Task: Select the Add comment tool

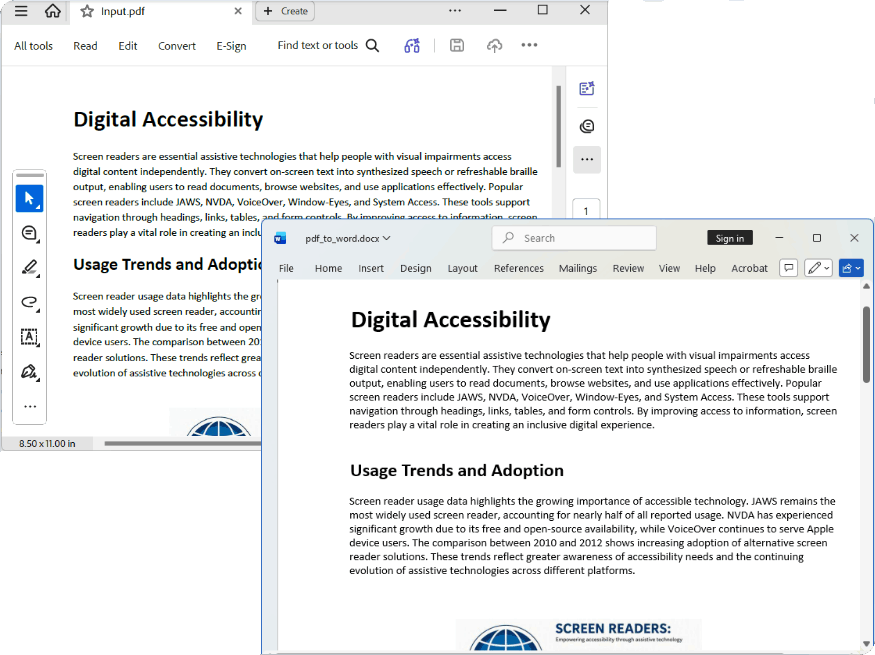Action: pyautogui.click(x=30, y=233)
